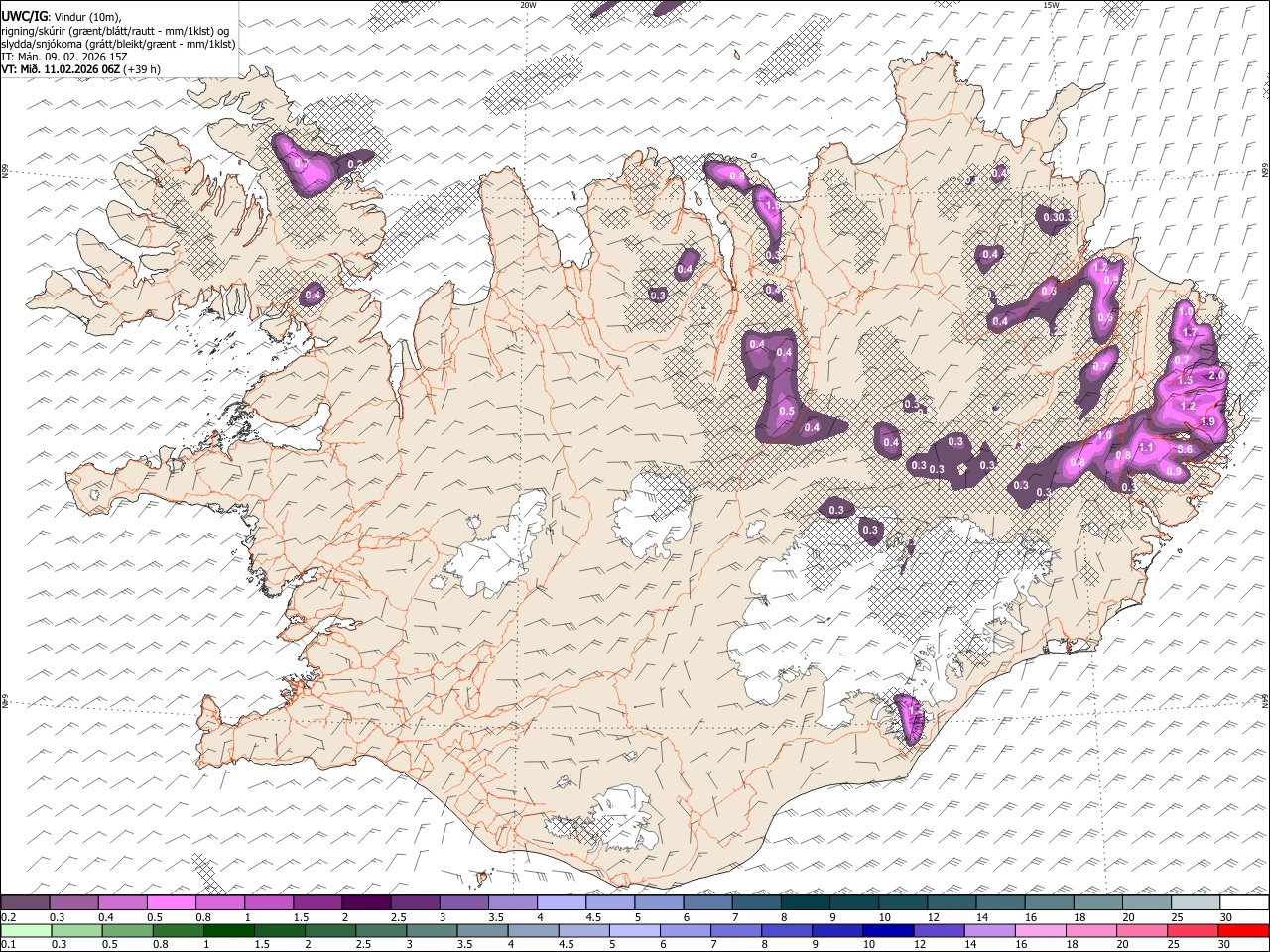Click the VT: Mið. 11.02.2026 06Z (+39 h) line
1270x952 pixels.
coord(81,69)
